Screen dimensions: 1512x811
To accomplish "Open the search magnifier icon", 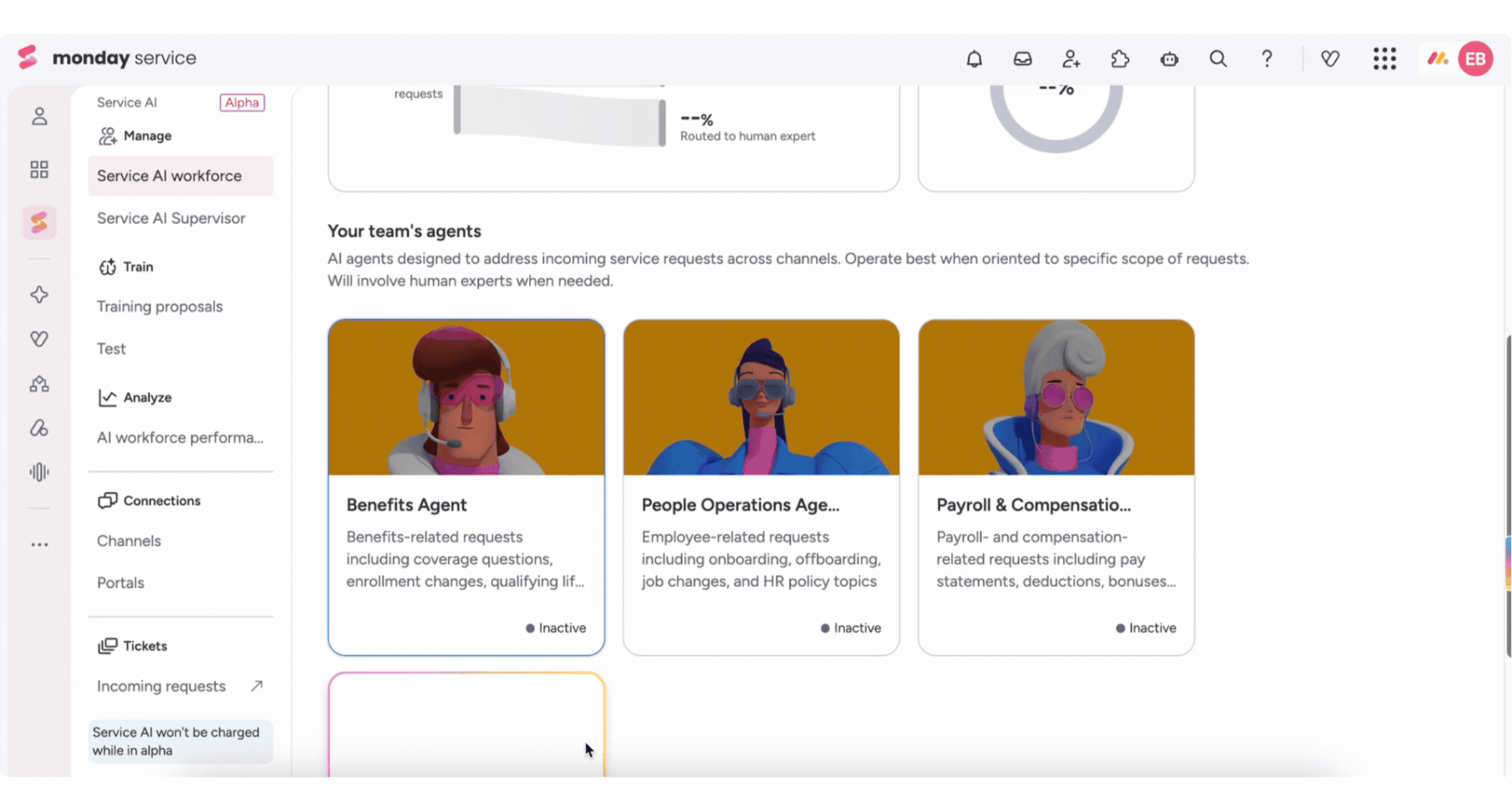I will tap(1218, 59).
